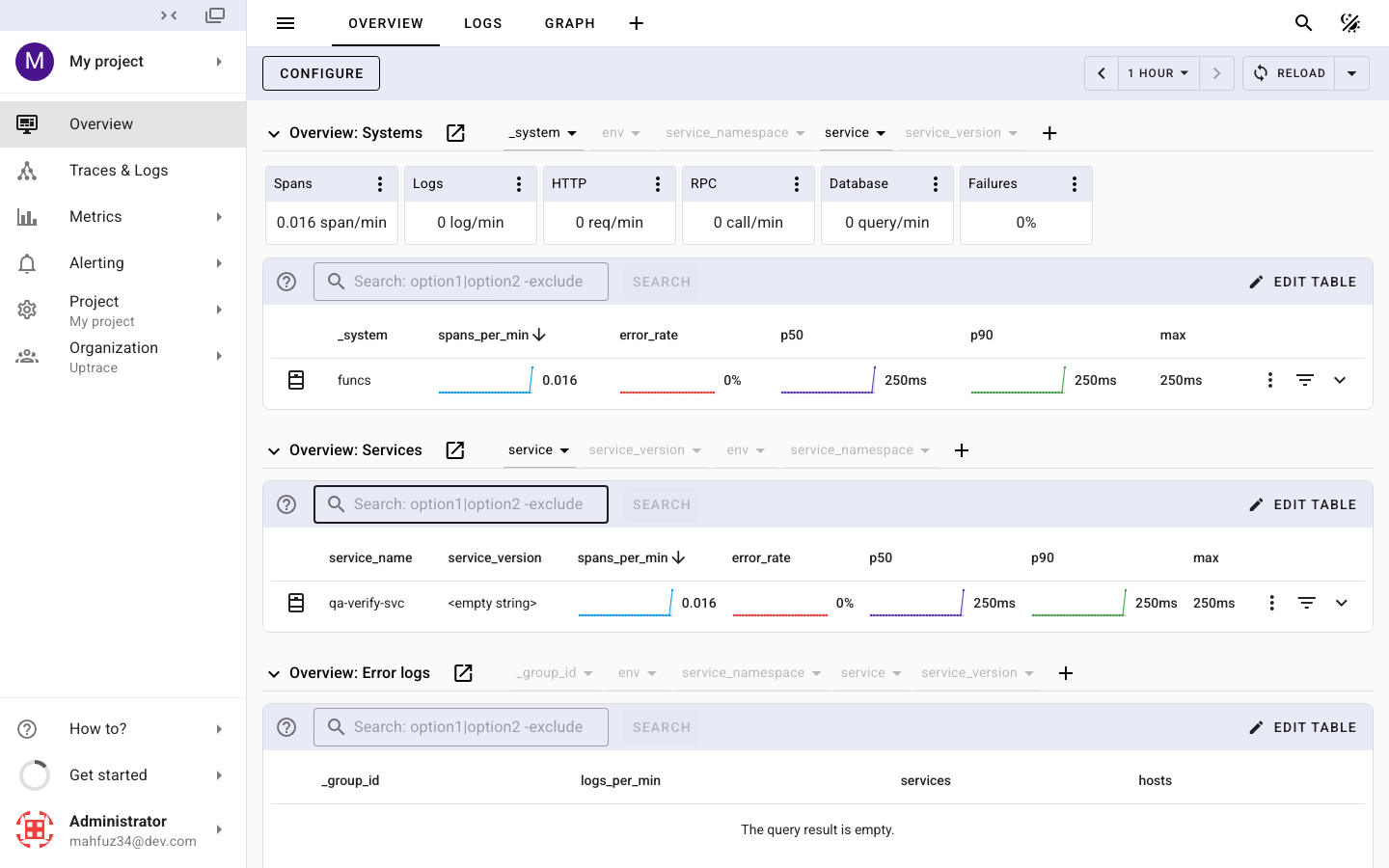Click the search magnifier icon at top right

click(1304, 23)
